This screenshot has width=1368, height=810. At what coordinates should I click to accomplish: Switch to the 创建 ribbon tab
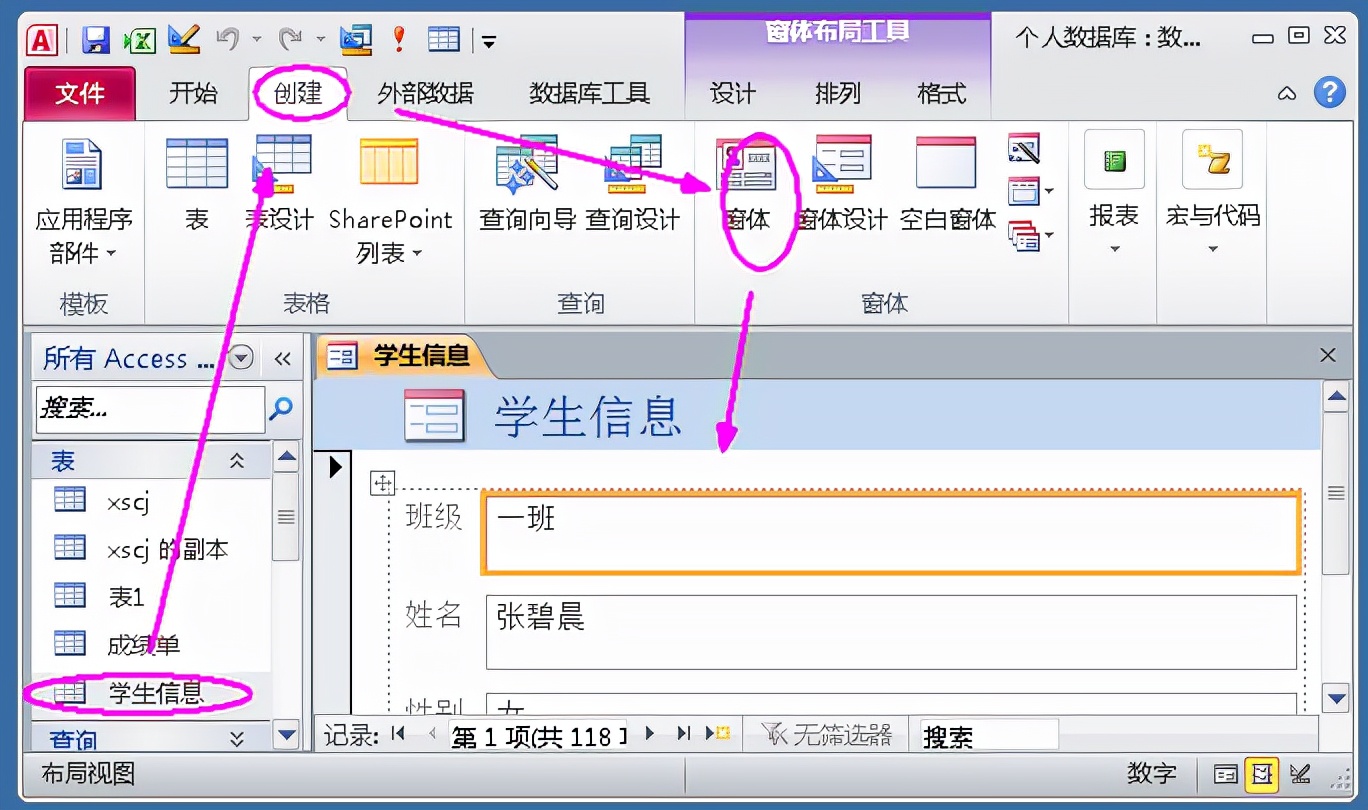tap(299, 93)
